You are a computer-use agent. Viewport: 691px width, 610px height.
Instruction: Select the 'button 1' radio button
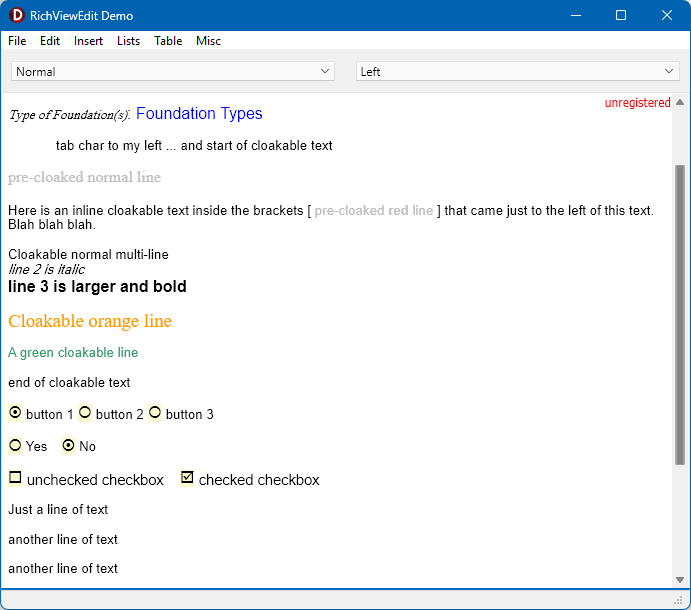click(x=15, y=413)
